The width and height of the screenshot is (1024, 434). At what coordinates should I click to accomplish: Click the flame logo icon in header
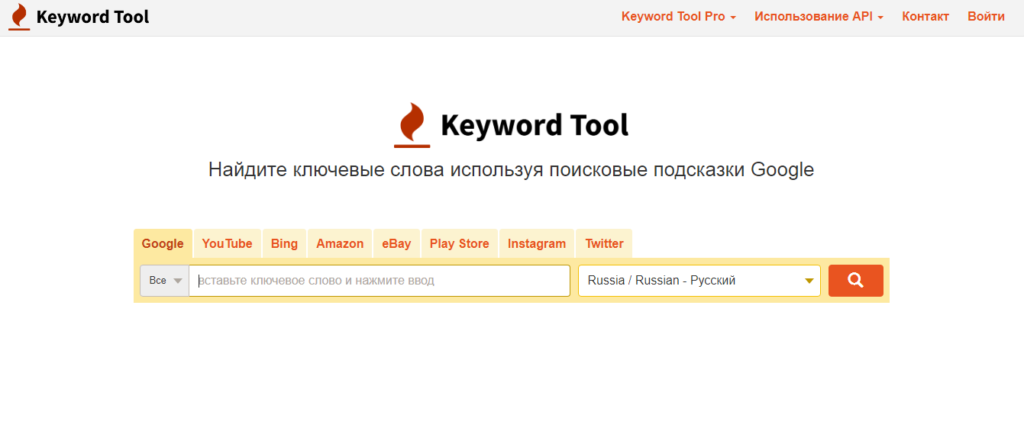tap(19, 17)
